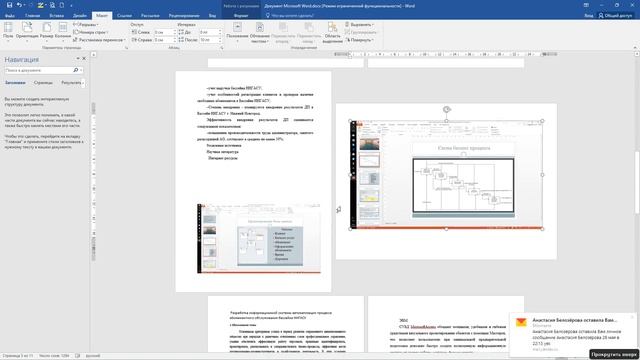
Task: Click the rotation handle above the selected picture
Action: [447, 109]
